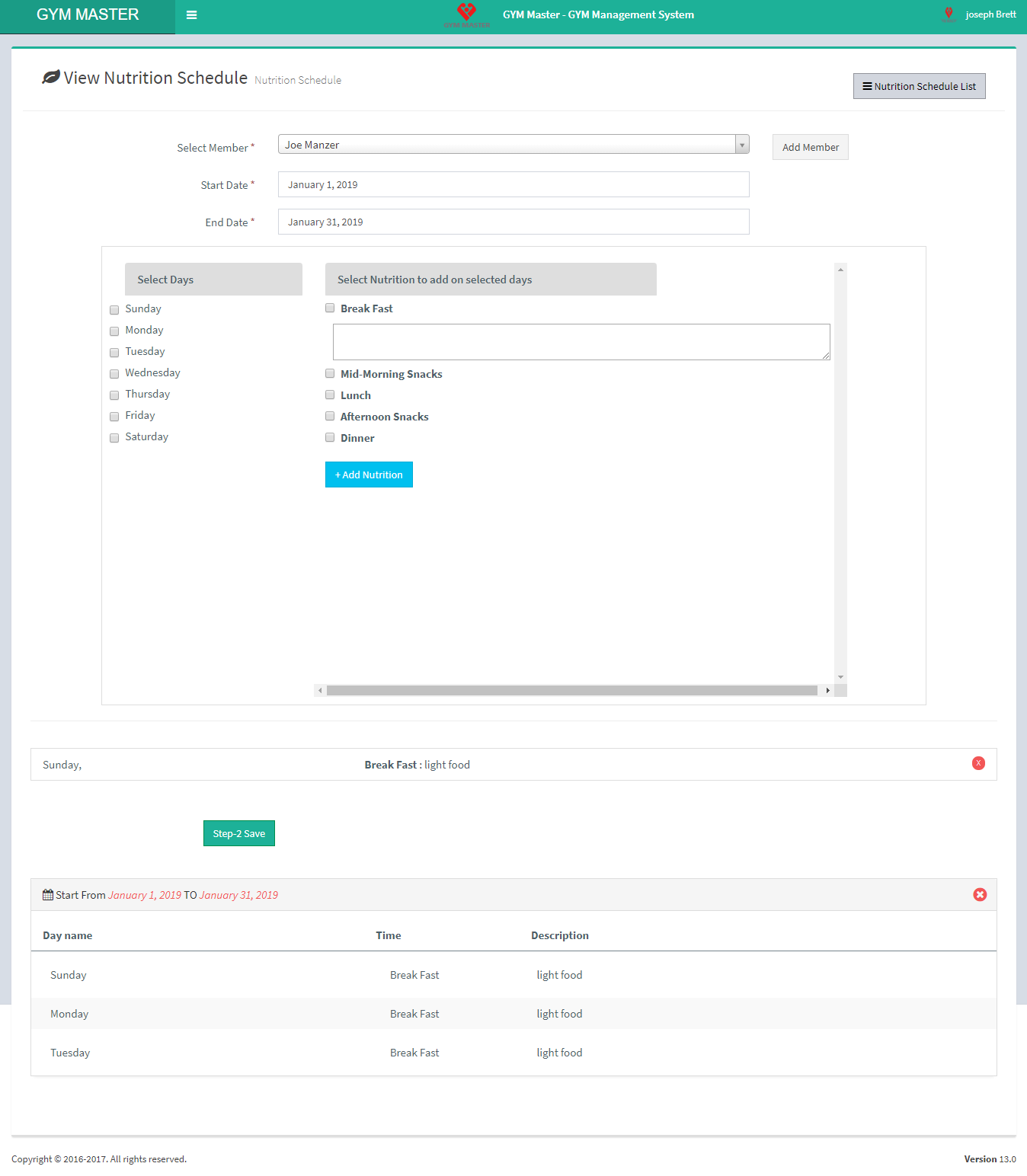Click the user avatar icon beside joseph Brett
1027x1176 pixels.
pyautogui.click(x=949, y=14)
